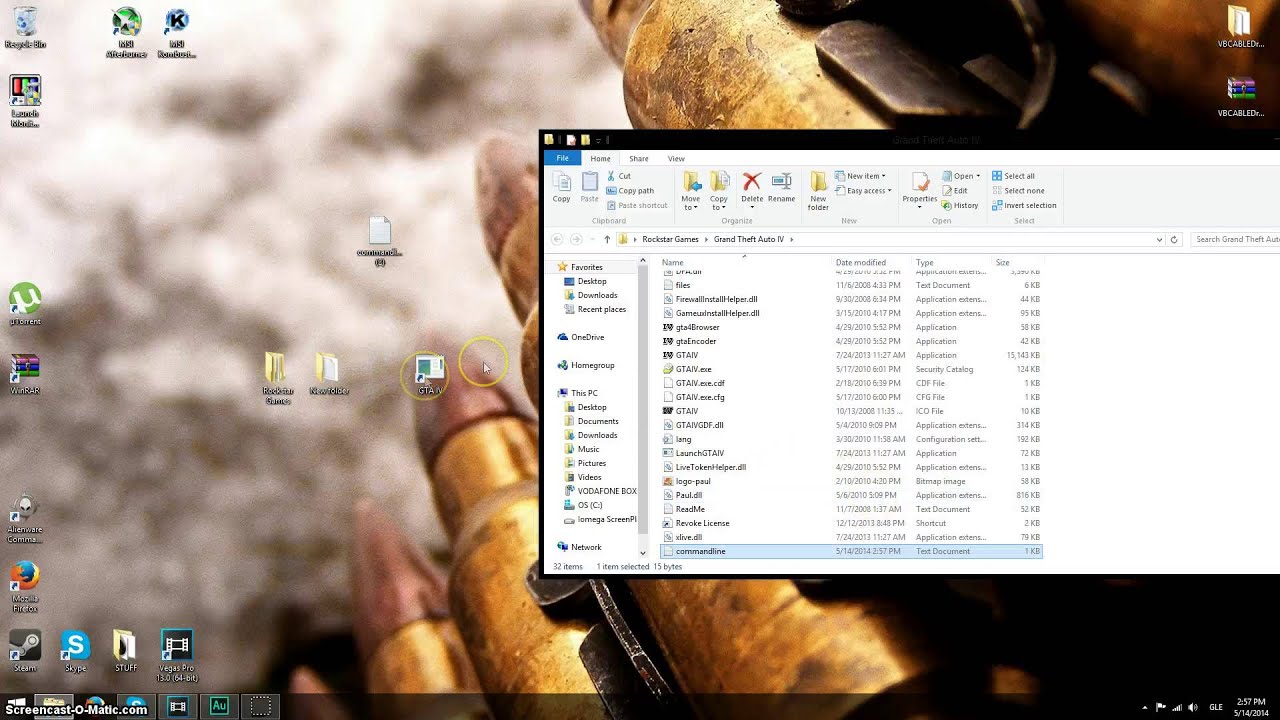Click the Copy icon in the Clipboard group
The width and height of the screenshot is (1280, 720).
point(561,187)
